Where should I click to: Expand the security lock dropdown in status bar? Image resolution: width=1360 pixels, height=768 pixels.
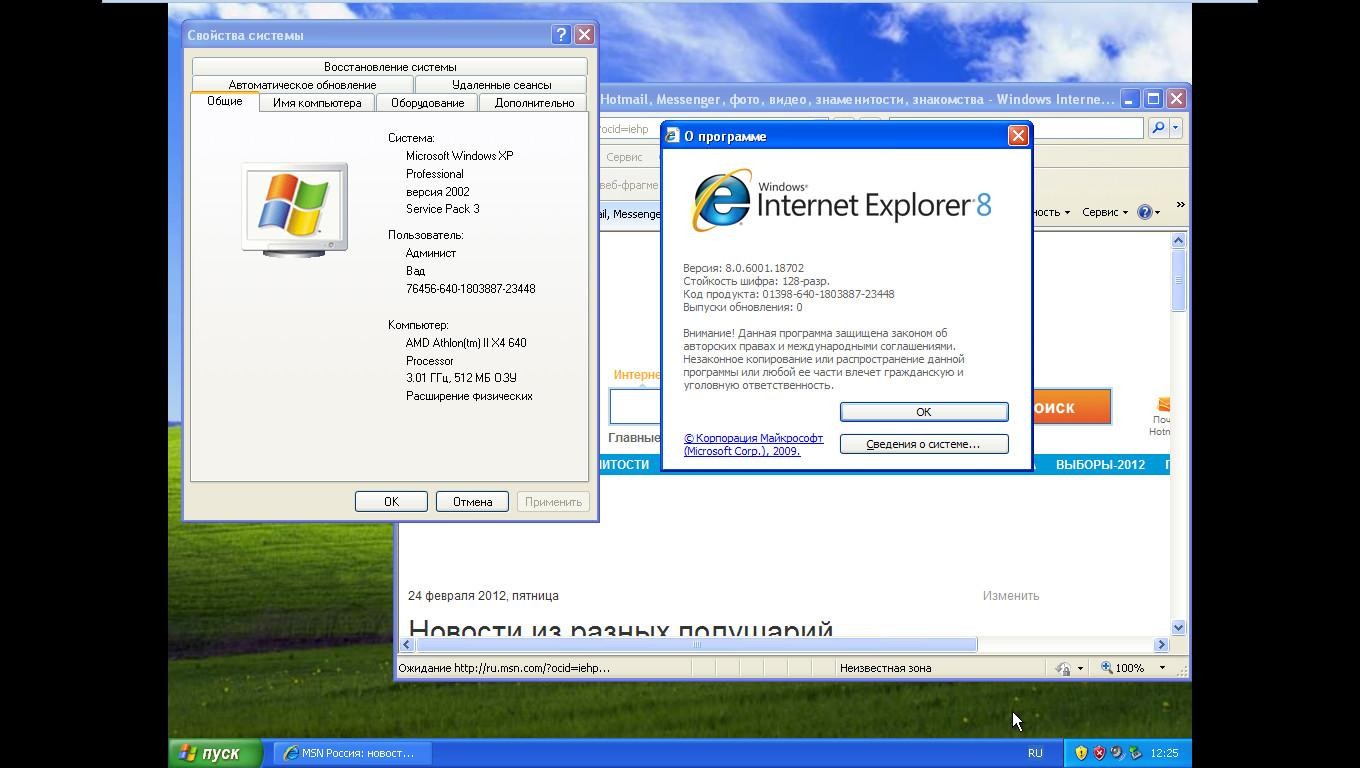tap(1079, 668)
